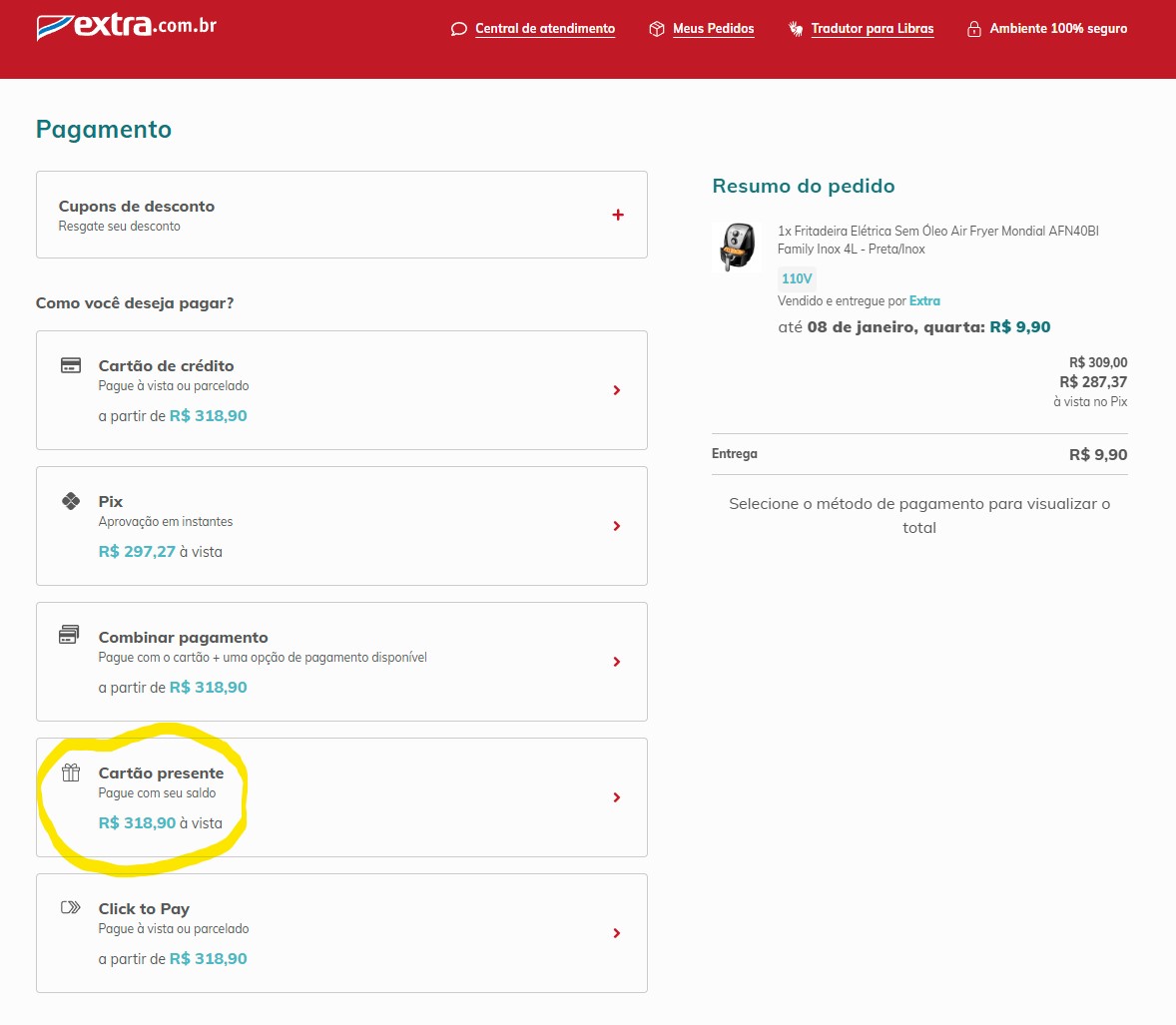Click the Click to Pay icon
Screen dimensions: 1176x1025
point(71,908)
